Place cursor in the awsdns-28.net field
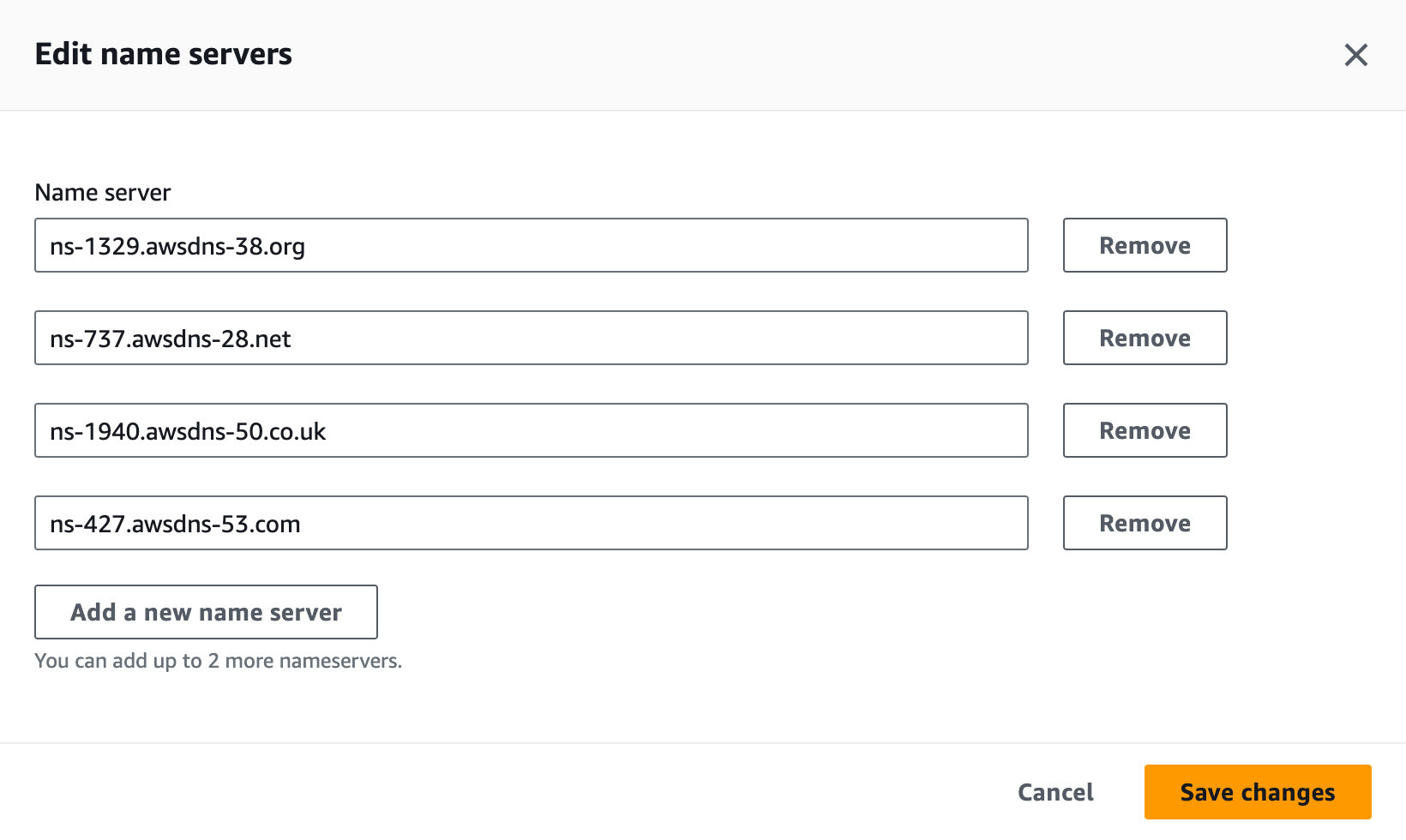The height and width of the screenshot is (840, 1406). [x=532, y=338]
